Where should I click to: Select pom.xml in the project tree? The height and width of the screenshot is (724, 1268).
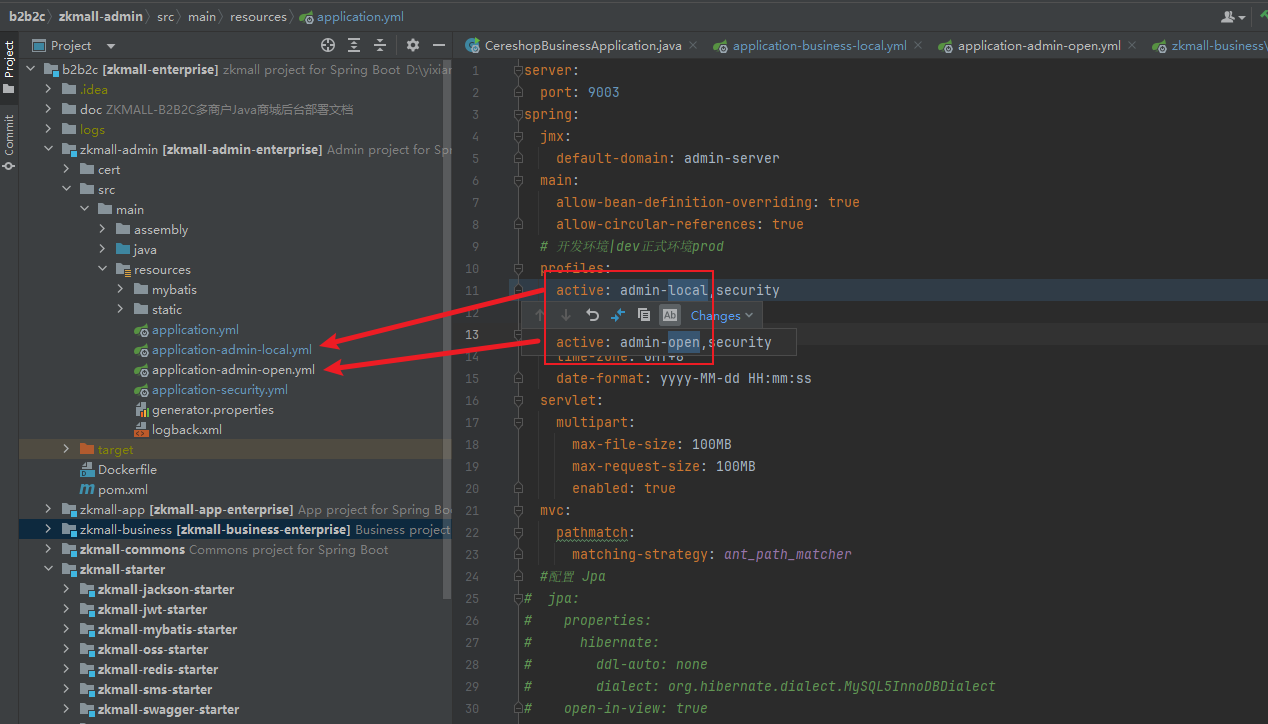coord(122,489)
